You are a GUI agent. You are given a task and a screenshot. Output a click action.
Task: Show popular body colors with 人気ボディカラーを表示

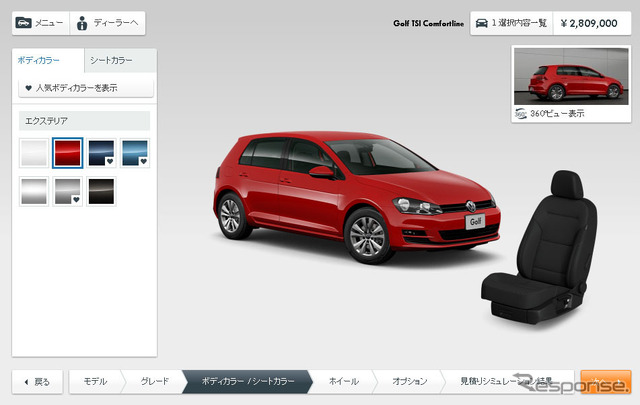point(86,88)
